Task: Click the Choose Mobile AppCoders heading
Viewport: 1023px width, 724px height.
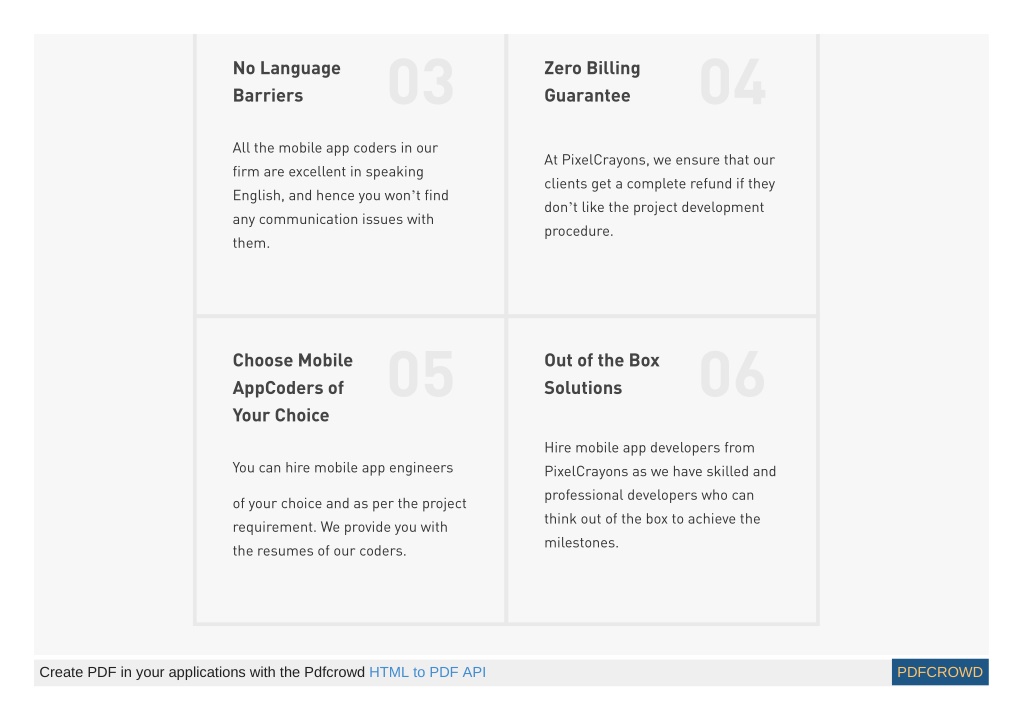Action: [292, 387]
